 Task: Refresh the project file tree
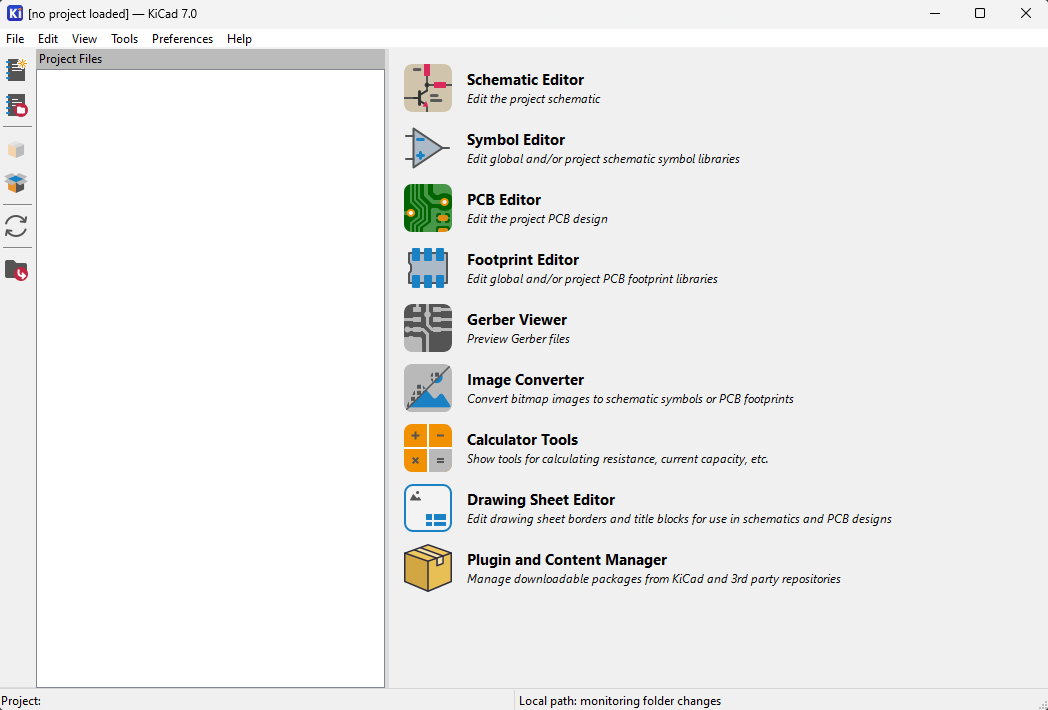16,226
